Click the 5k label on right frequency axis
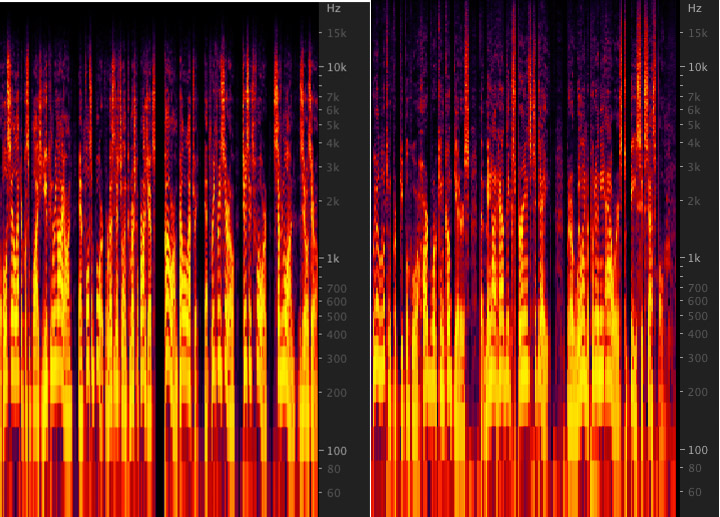Image resolution: width=720 pixels, height=517 pixels. [693, 125]
